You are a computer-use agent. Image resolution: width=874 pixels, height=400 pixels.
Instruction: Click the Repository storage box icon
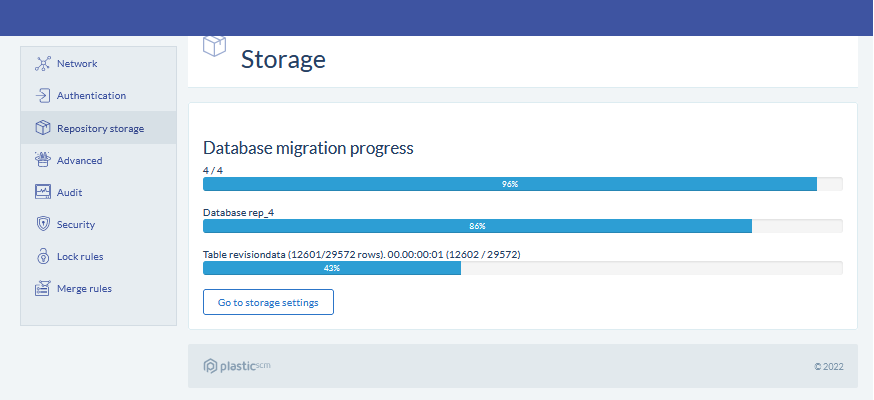(43, 128)
